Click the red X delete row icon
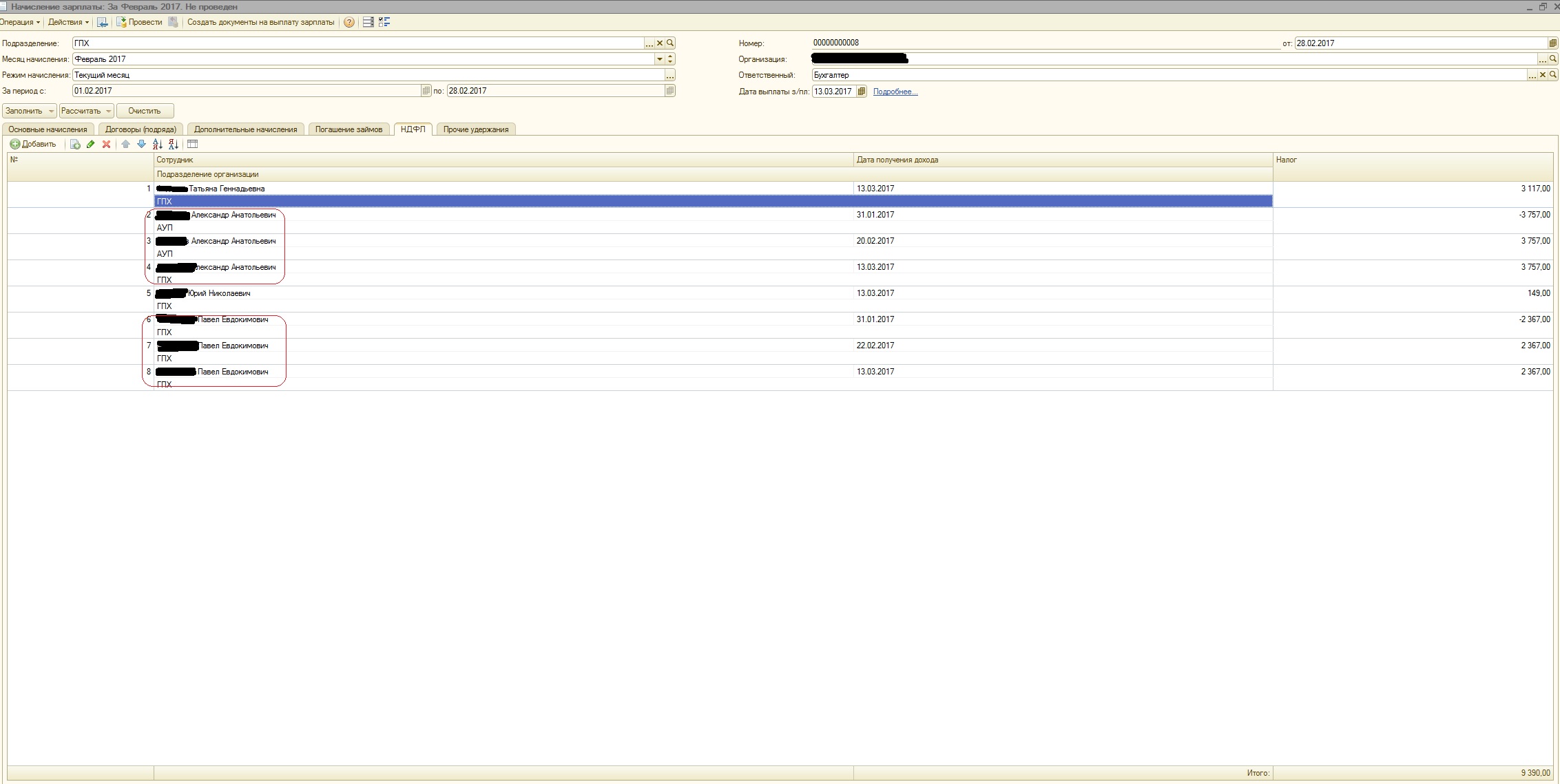The image size is (1560, 784). (106, 144)
